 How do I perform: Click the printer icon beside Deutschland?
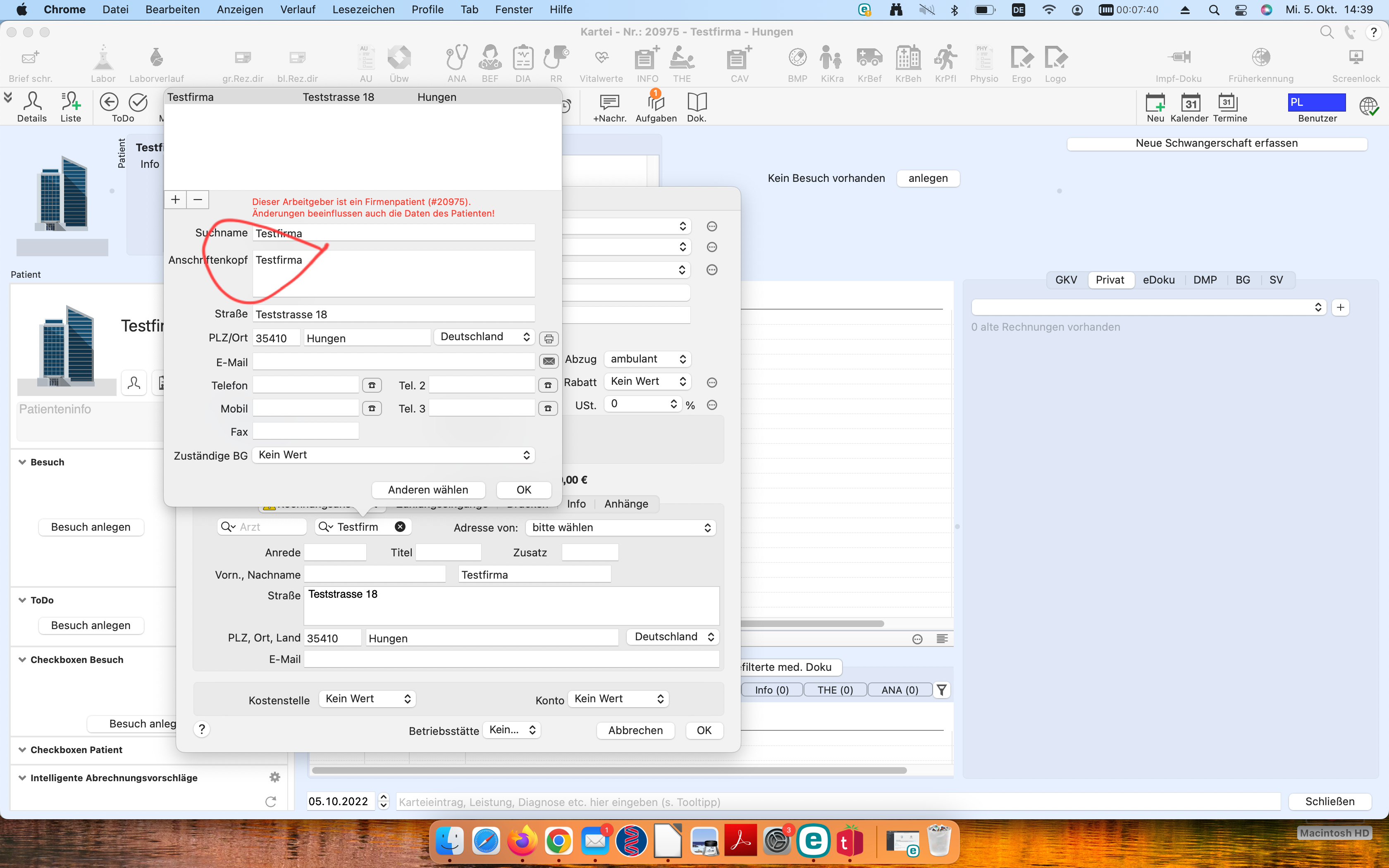tap(549, 338)
